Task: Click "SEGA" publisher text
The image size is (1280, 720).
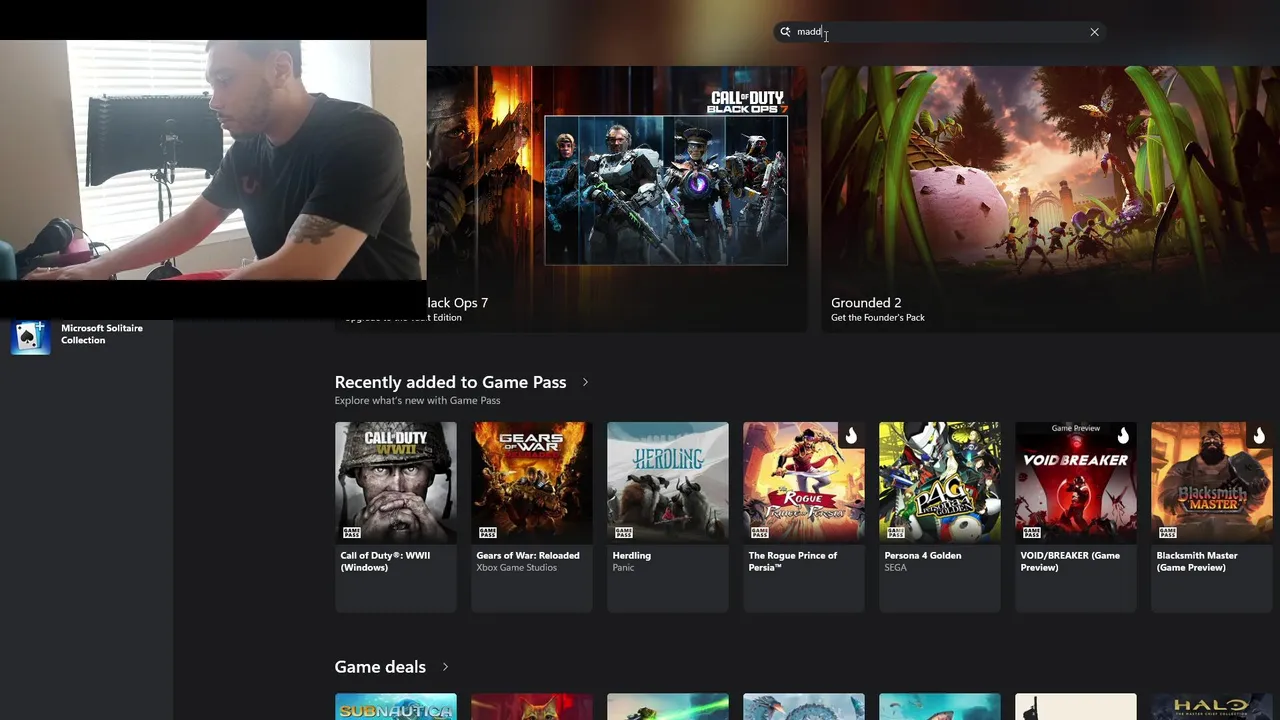Action: pyautogui.click(x=896, y=568)
